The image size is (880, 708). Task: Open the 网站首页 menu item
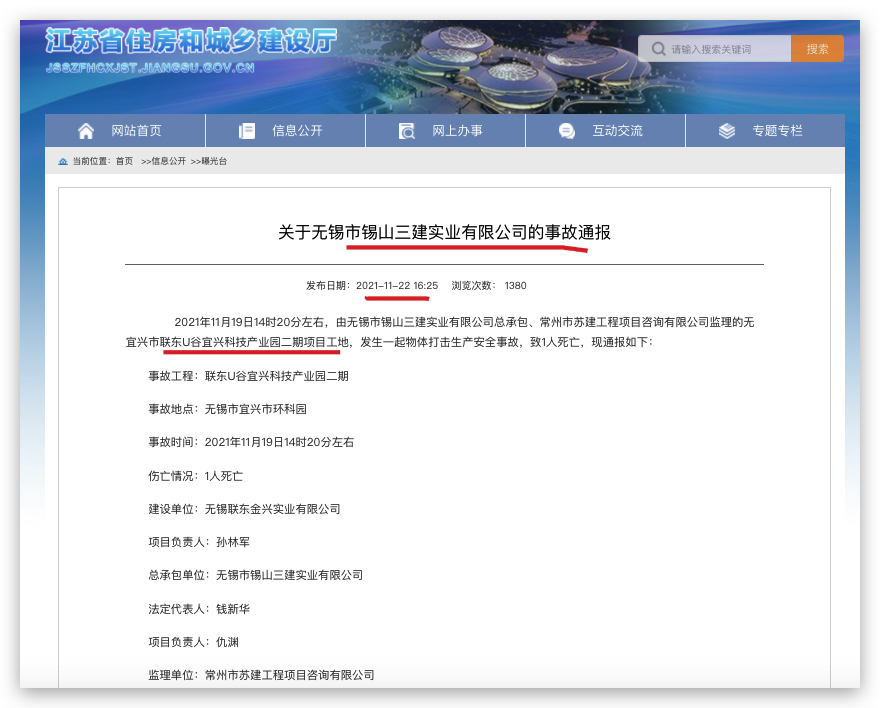pos(136,131)
